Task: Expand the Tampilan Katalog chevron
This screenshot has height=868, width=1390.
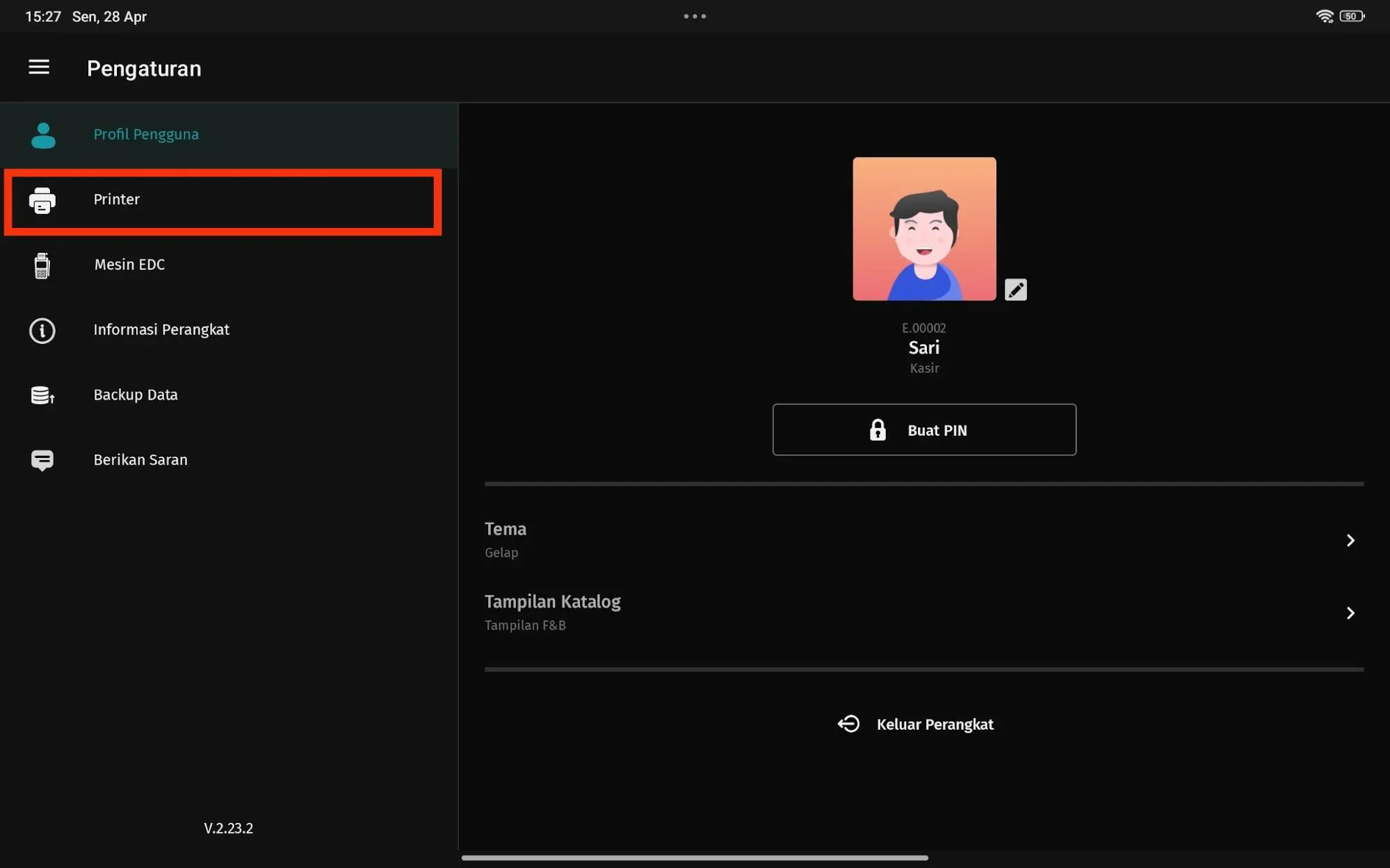Action: tap(1350, 613)
